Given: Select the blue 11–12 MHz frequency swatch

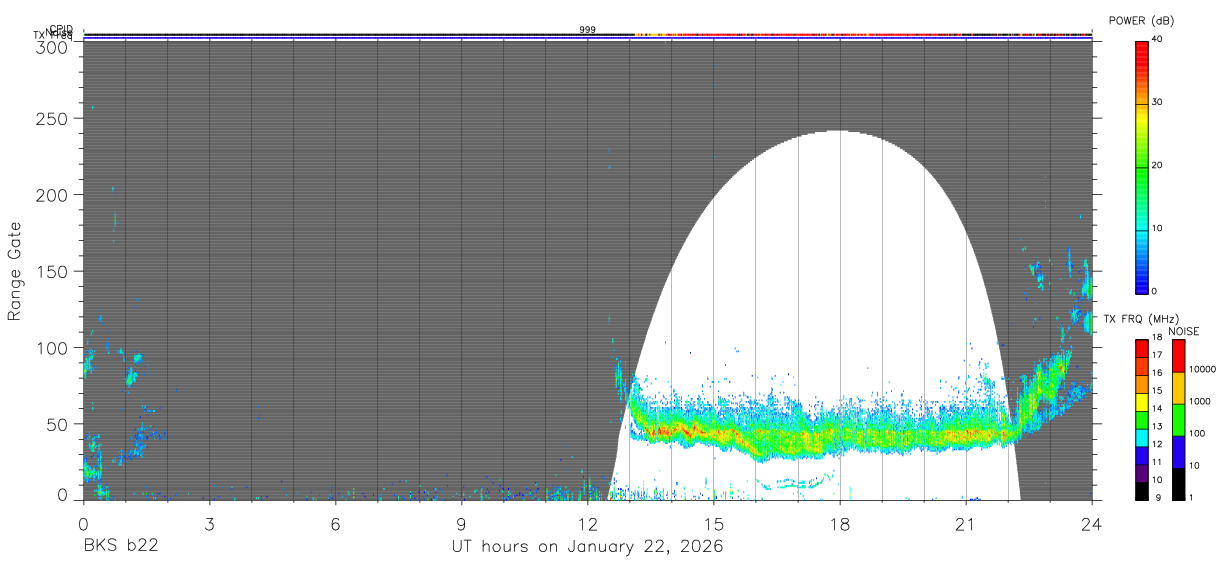Looking at the screenshot, I should pos(1141,456).
